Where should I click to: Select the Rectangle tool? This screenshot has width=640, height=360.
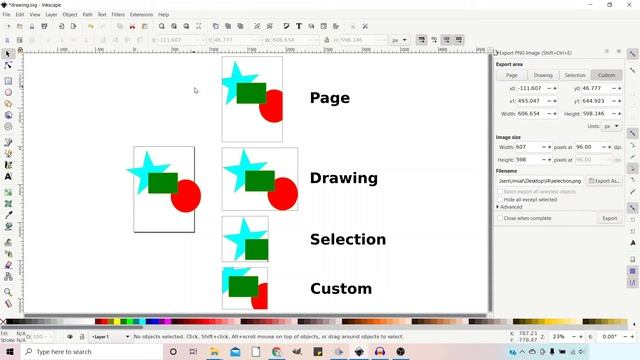[8, 81]
